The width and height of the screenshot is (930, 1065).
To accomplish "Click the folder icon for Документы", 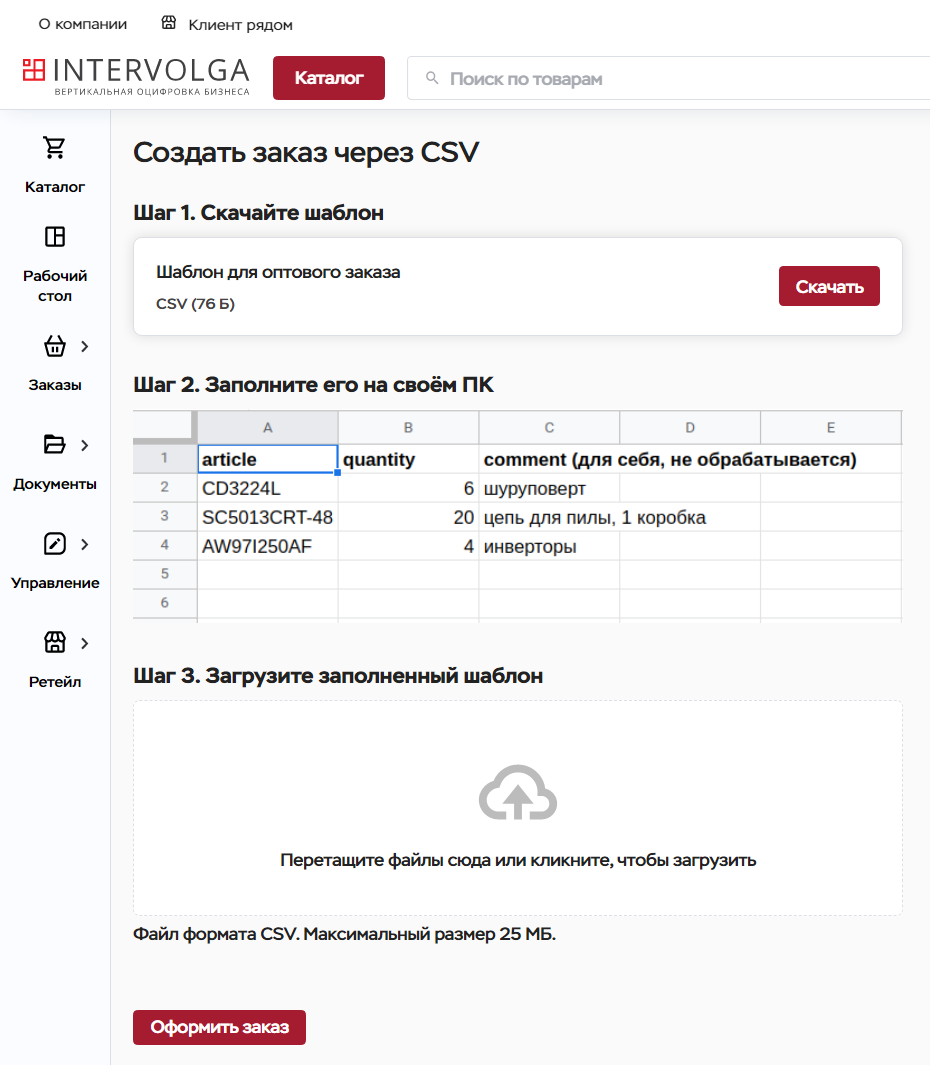I will pos(54,444).
